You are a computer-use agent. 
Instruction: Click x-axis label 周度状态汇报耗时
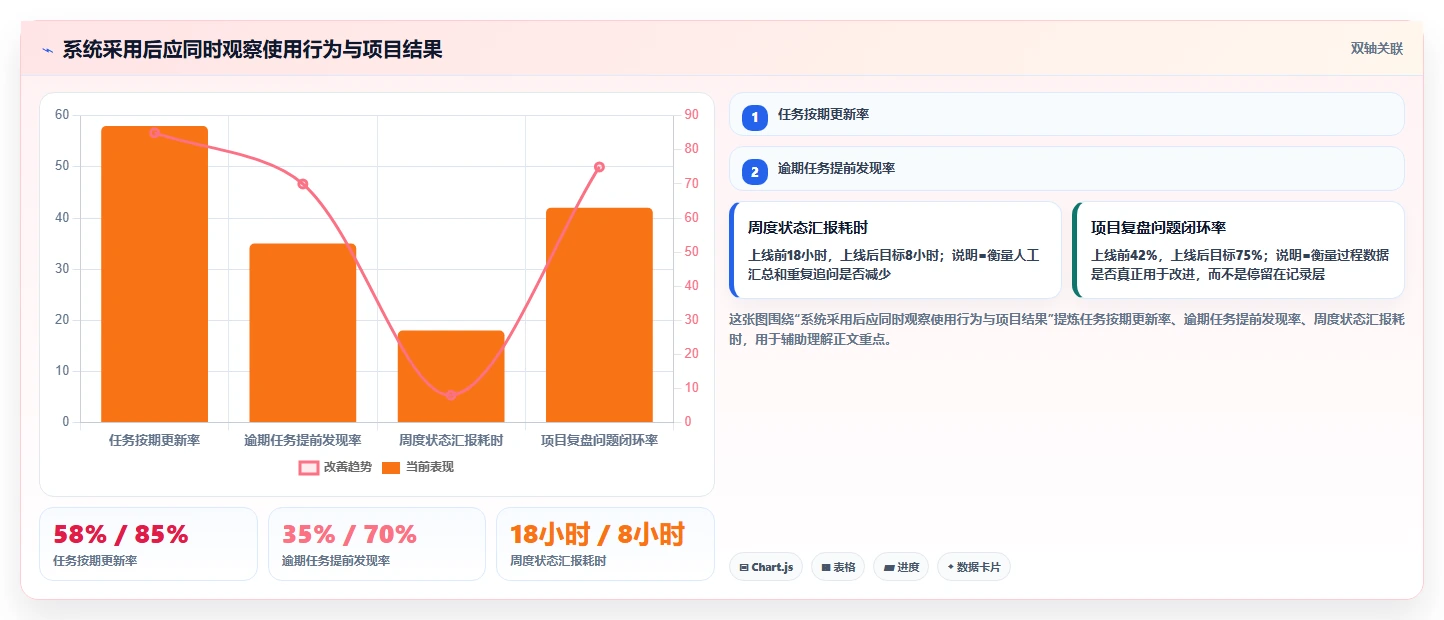click(451, 440)
